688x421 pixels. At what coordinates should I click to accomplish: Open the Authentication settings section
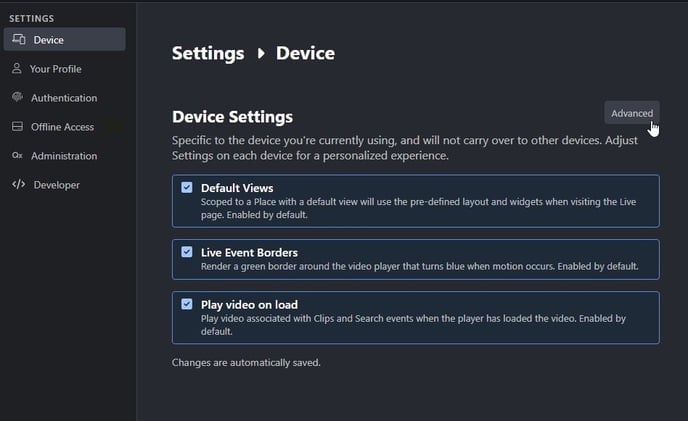pyautogui.click(x=64, y=98)
